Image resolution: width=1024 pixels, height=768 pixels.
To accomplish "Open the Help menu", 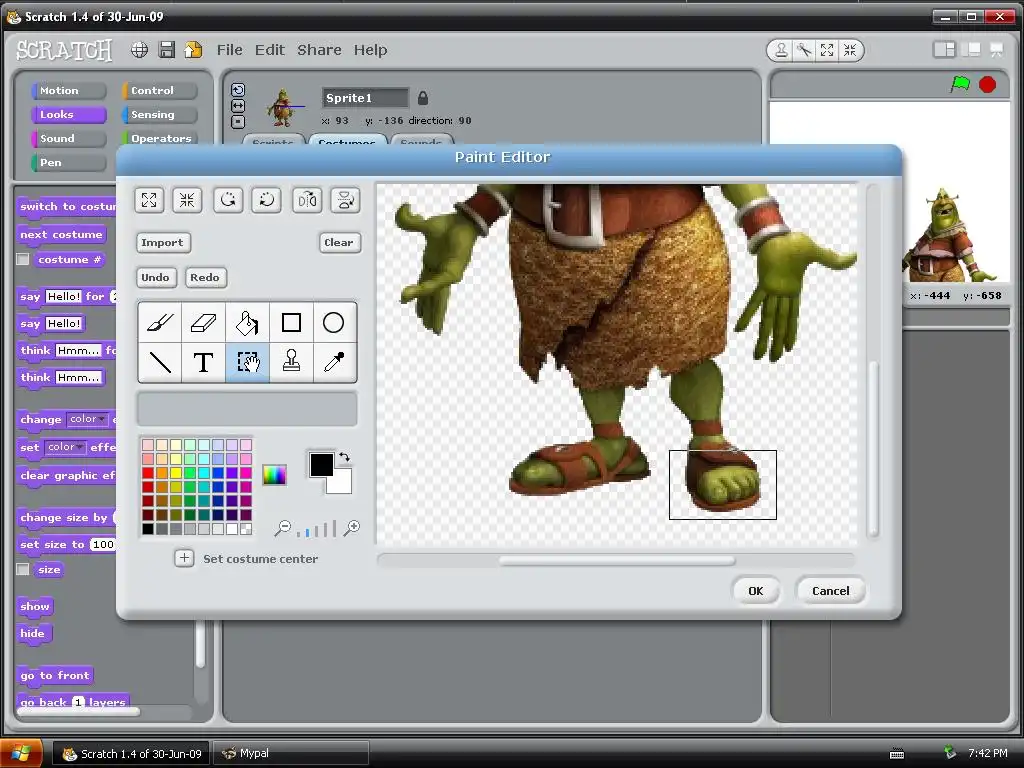I will (370, 50).
